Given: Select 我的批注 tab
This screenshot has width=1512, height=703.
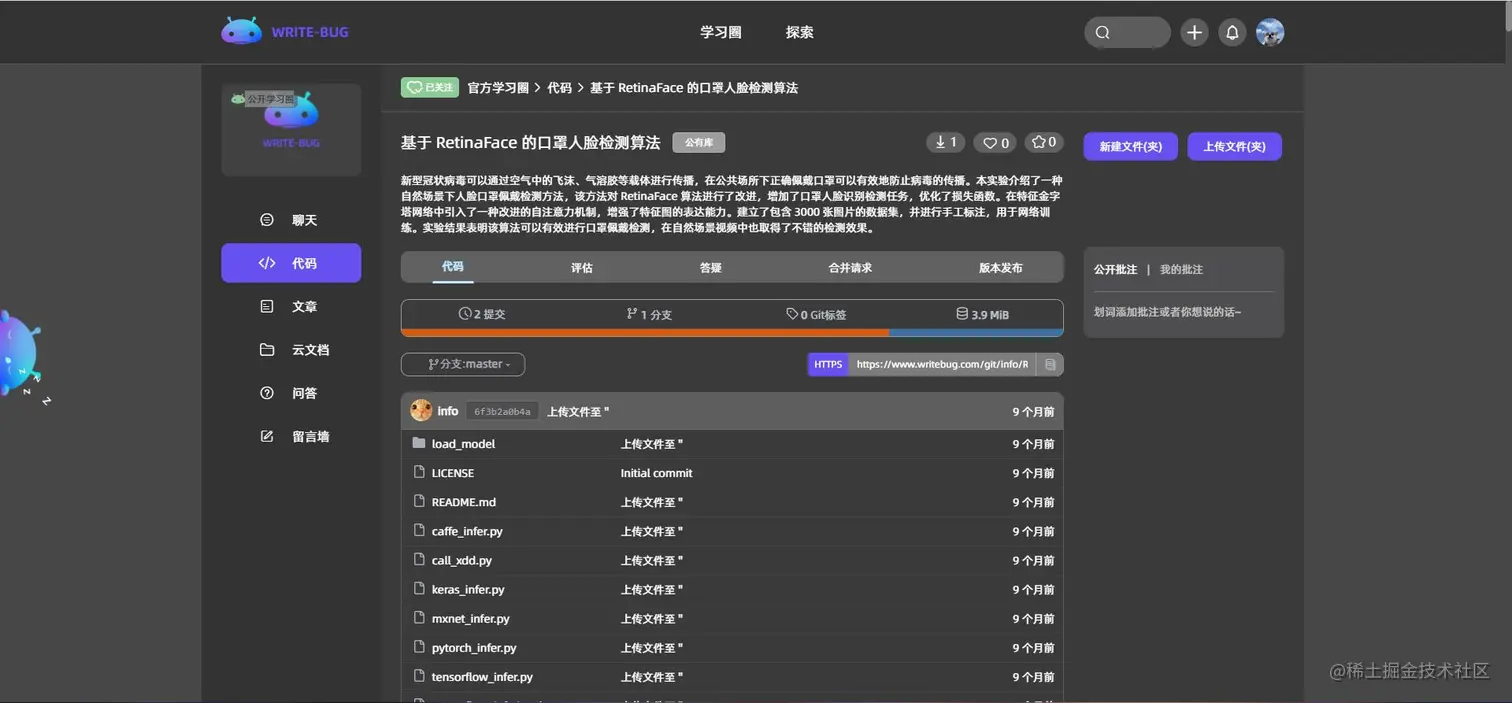Looking at the screenshot, I should pos(1181,270).
